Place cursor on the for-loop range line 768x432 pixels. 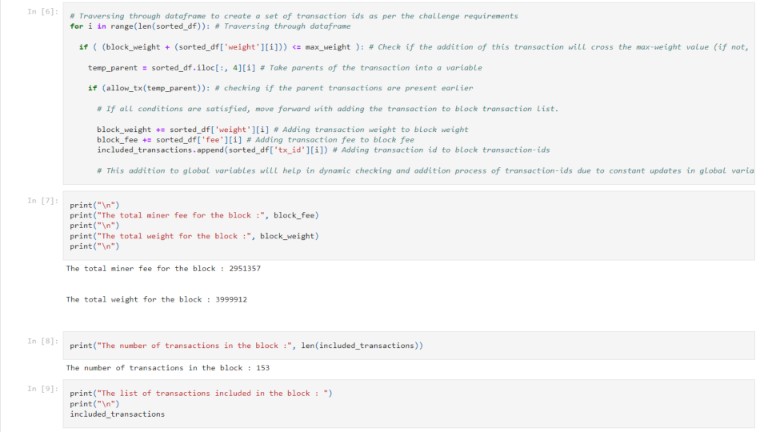[x=210, y=26]
